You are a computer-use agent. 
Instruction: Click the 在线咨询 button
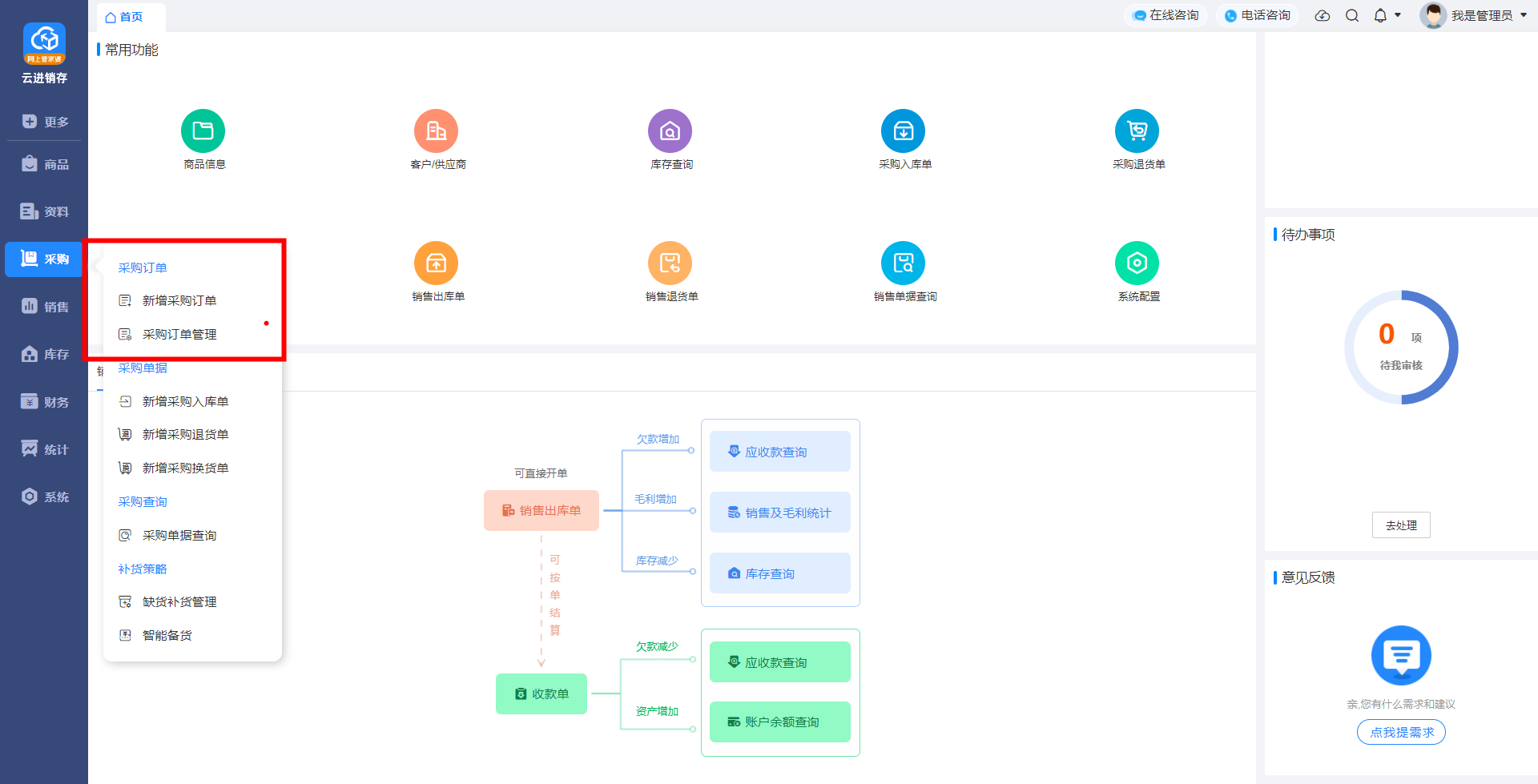pos(1166,16)
